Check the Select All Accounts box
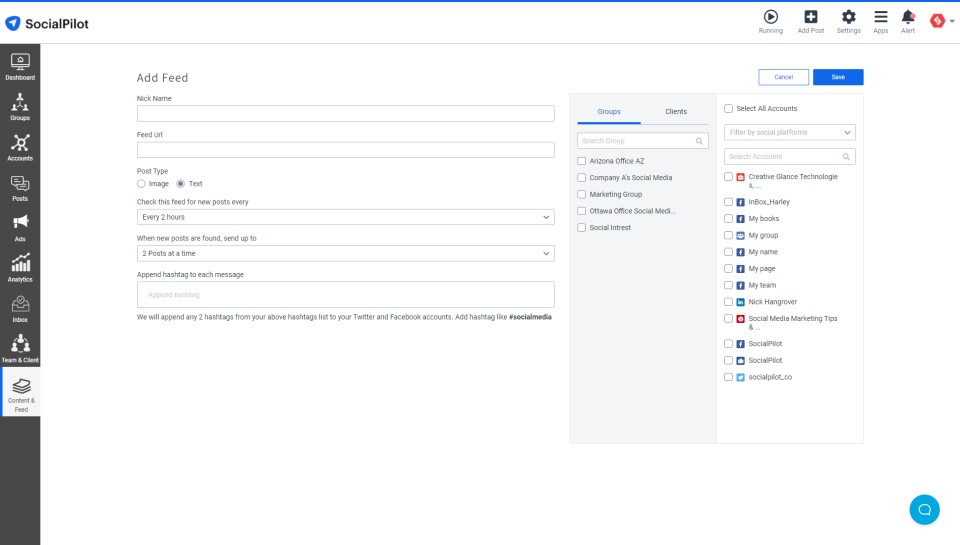Image resolution: width=960 pixels, height=545 pixels. tap(729, 108)
